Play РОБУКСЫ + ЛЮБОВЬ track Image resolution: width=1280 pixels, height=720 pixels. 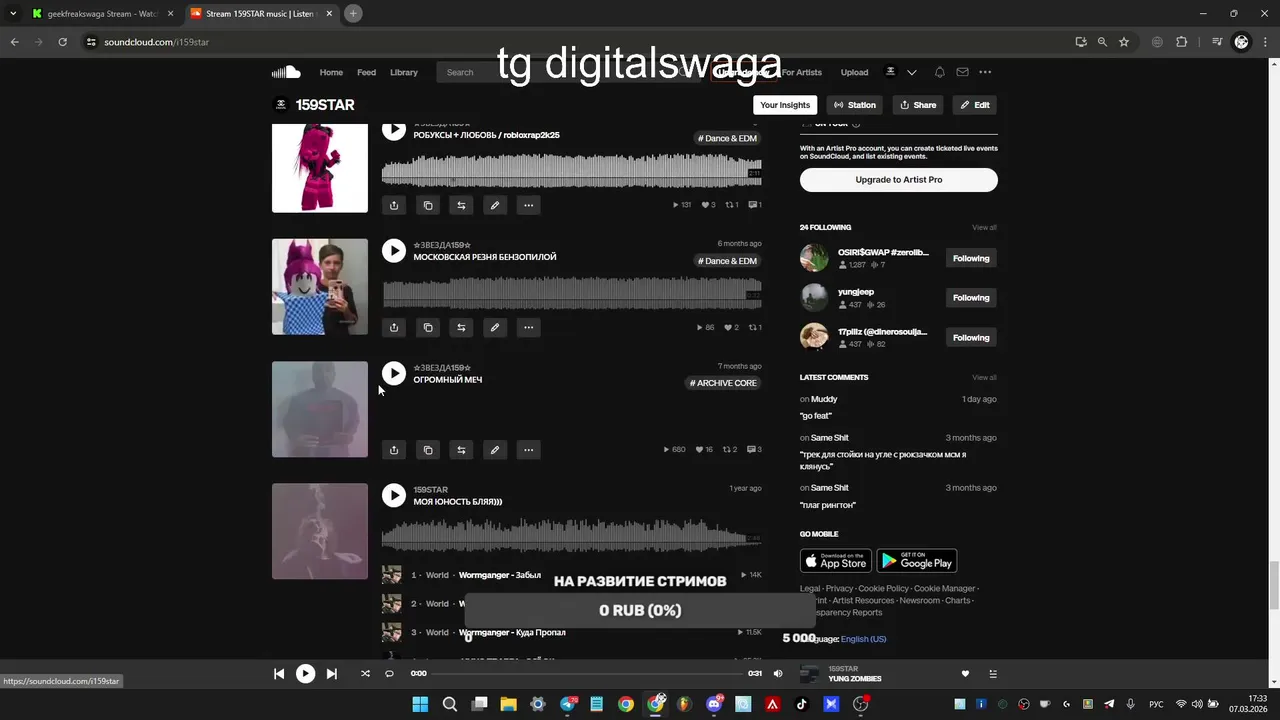[394, 130]
